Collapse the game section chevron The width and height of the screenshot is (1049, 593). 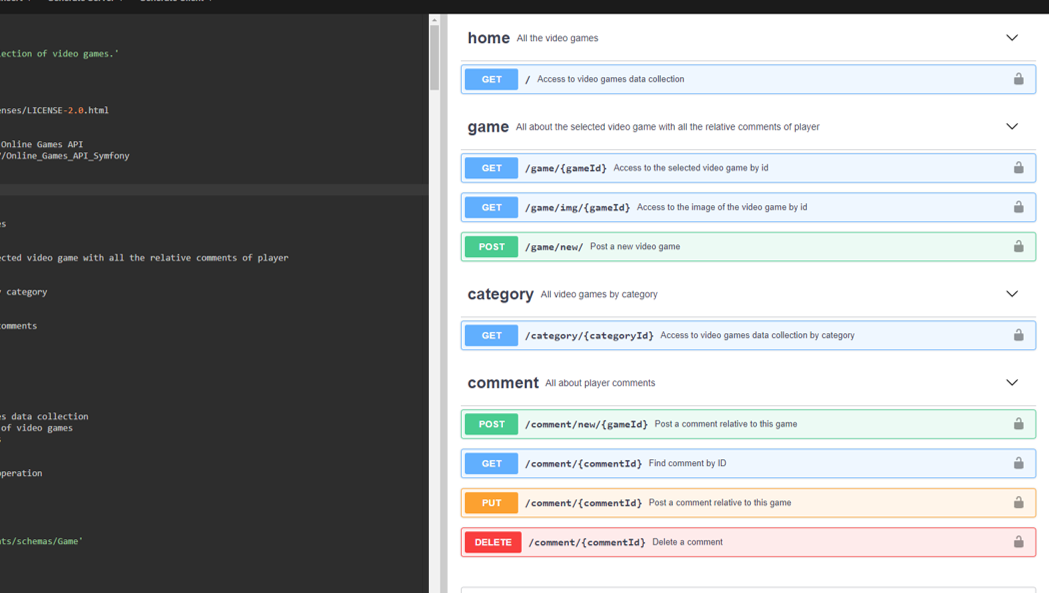tap(1011, 126)
